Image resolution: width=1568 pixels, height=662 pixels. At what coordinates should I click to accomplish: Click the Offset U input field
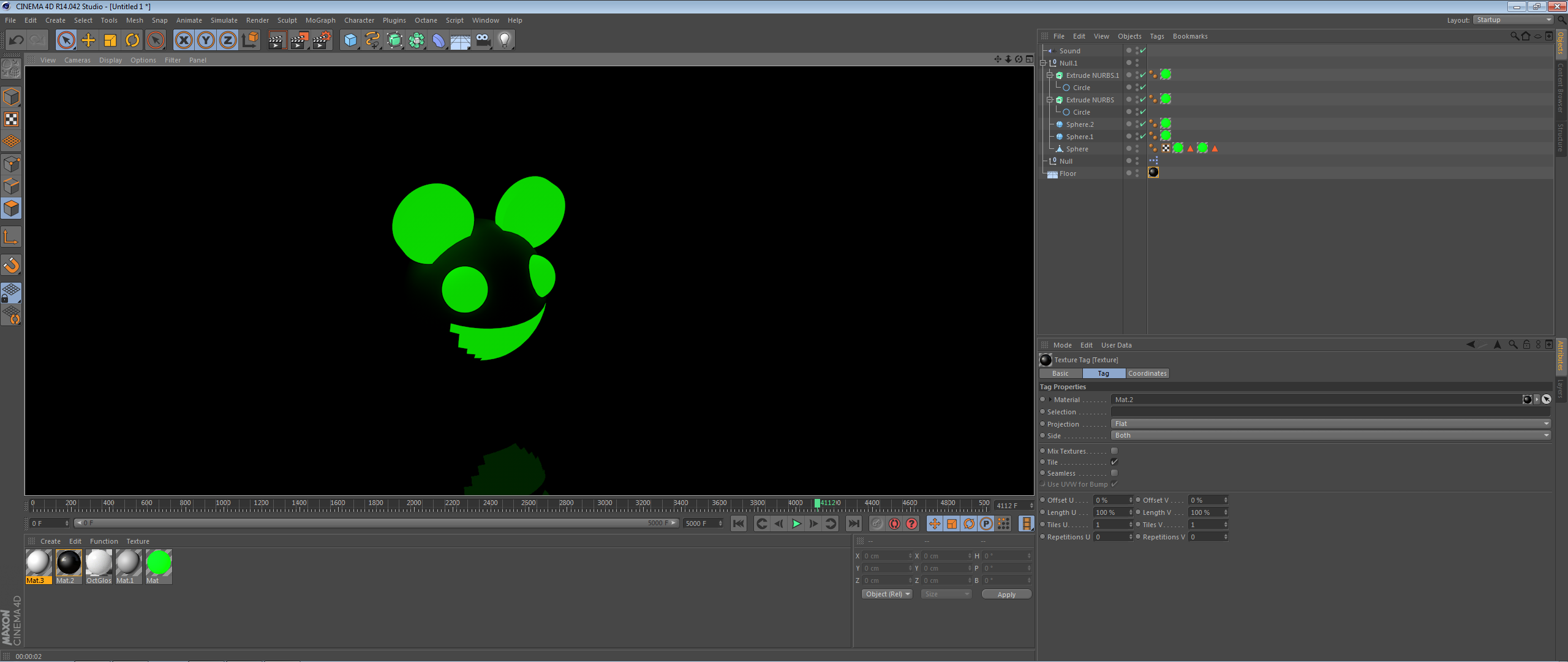(1110, 500)
